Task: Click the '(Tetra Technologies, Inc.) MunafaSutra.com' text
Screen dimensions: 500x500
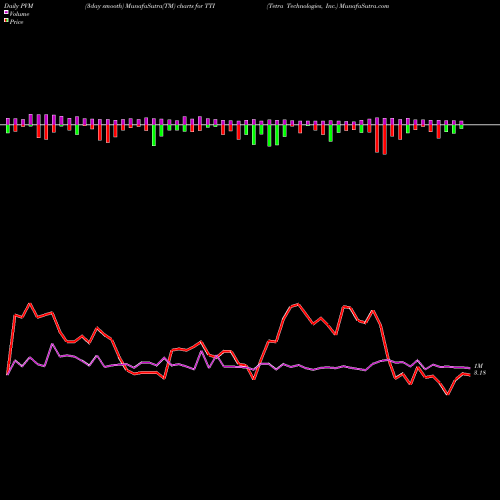Action: [328, 6]
